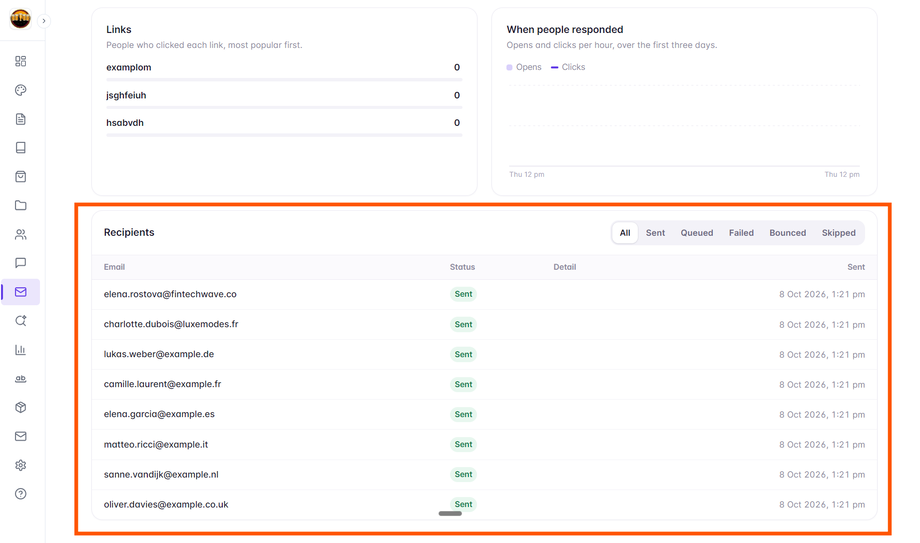Switch to the Bounced filter tab

point(787,232)
